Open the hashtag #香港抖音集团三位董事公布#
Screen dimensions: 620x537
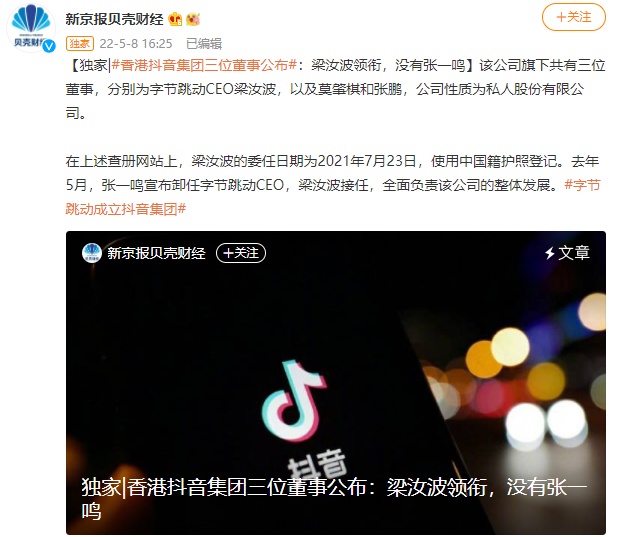(204, 65)
